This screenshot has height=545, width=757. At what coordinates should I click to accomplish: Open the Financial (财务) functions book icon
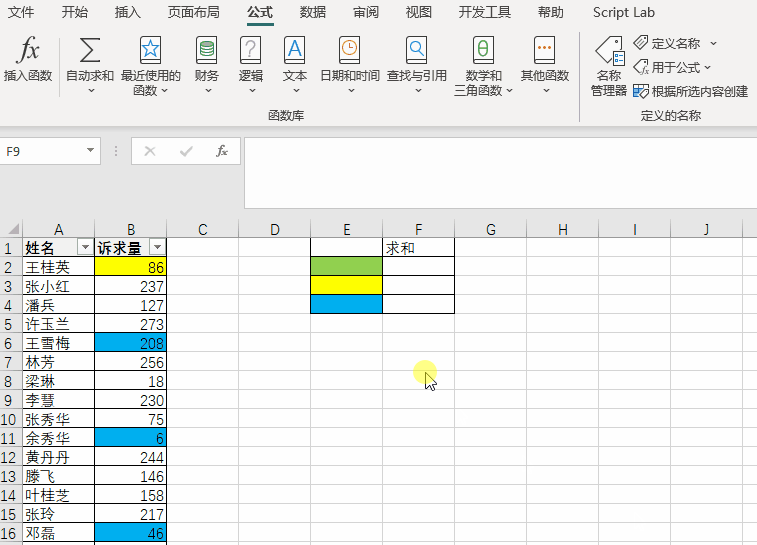click(207, 50)
